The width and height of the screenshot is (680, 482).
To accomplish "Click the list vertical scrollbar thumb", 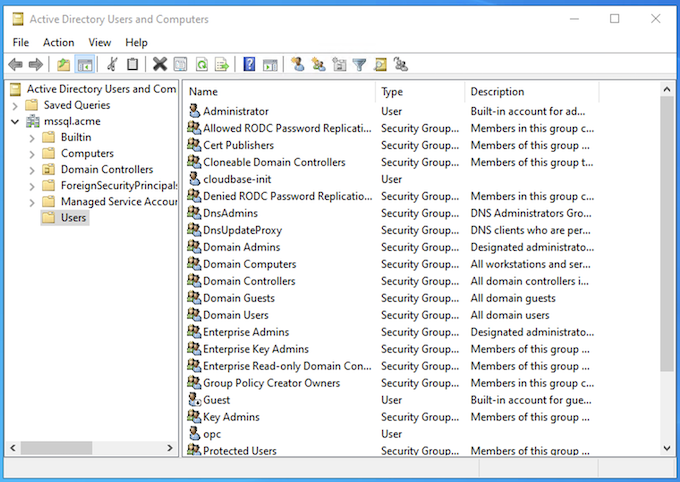I will point(667,234).
